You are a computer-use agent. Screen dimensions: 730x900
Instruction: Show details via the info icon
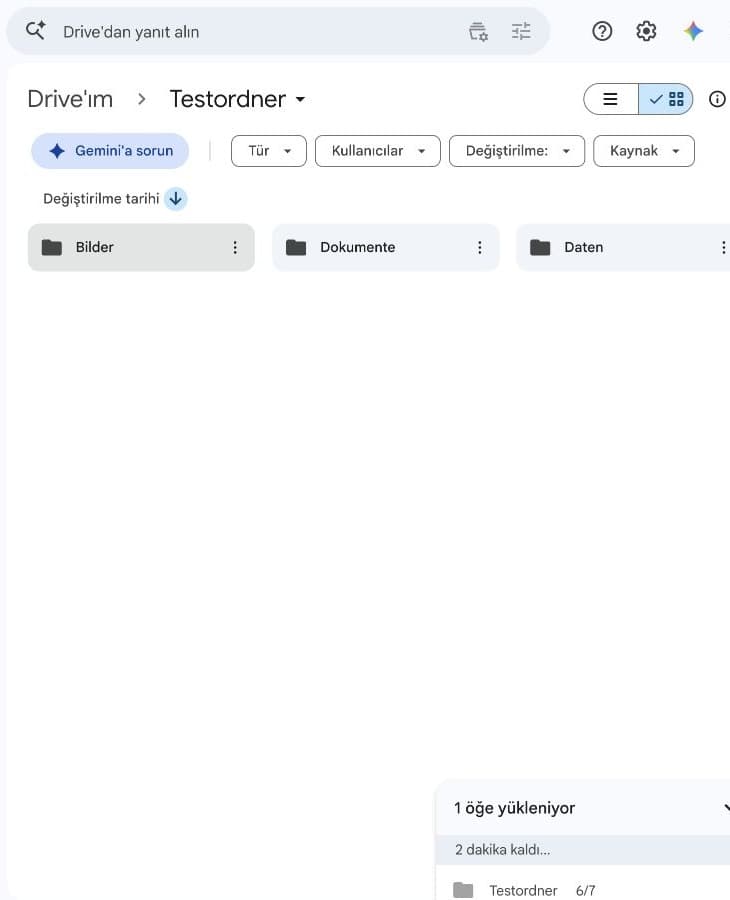[x=717, y=99]
